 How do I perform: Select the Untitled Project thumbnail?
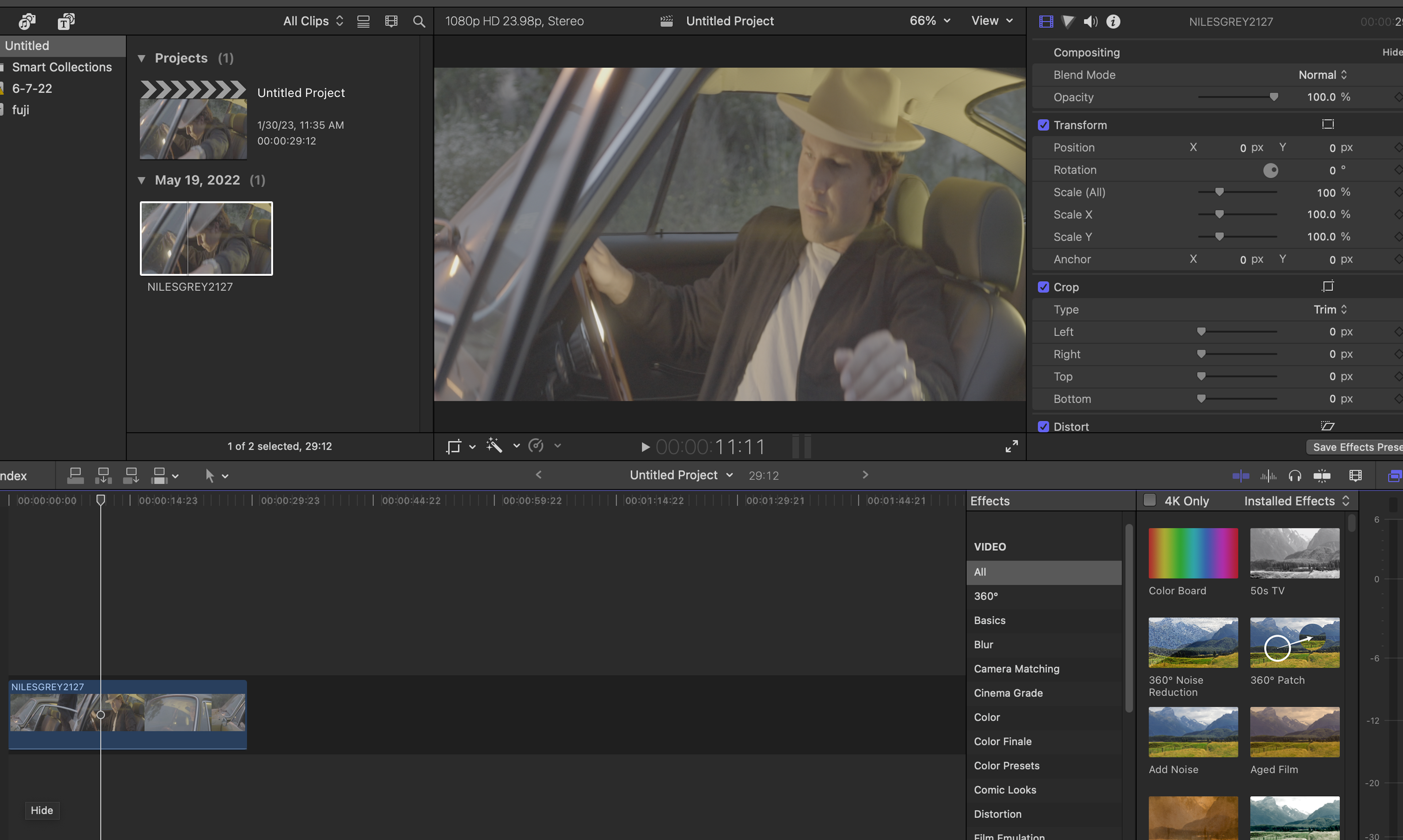click(193, 120)
